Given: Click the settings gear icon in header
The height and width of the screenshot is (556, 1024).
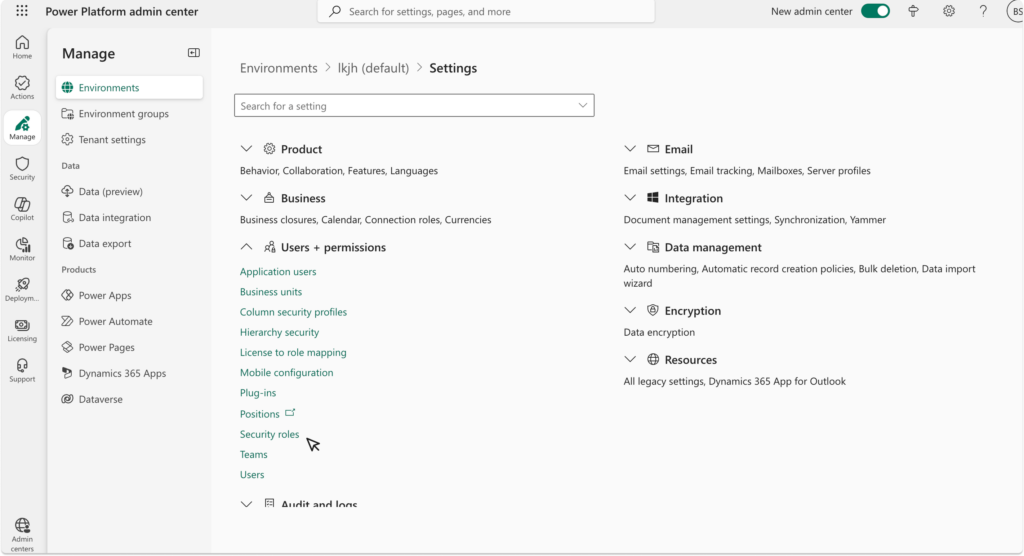Looking at the screenshot, I should click(x=948, y=12).
